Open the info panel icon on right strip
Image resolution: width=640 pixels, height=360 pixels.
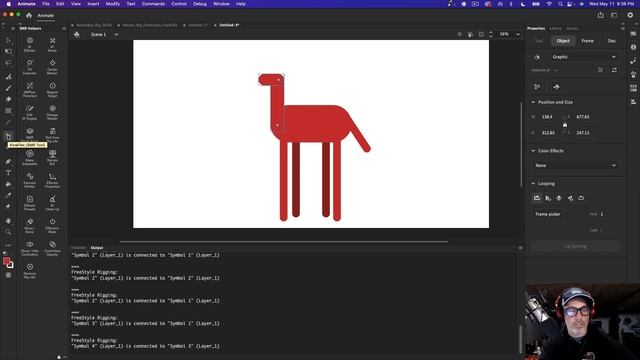pyautogui.click(x=633, y=47)
